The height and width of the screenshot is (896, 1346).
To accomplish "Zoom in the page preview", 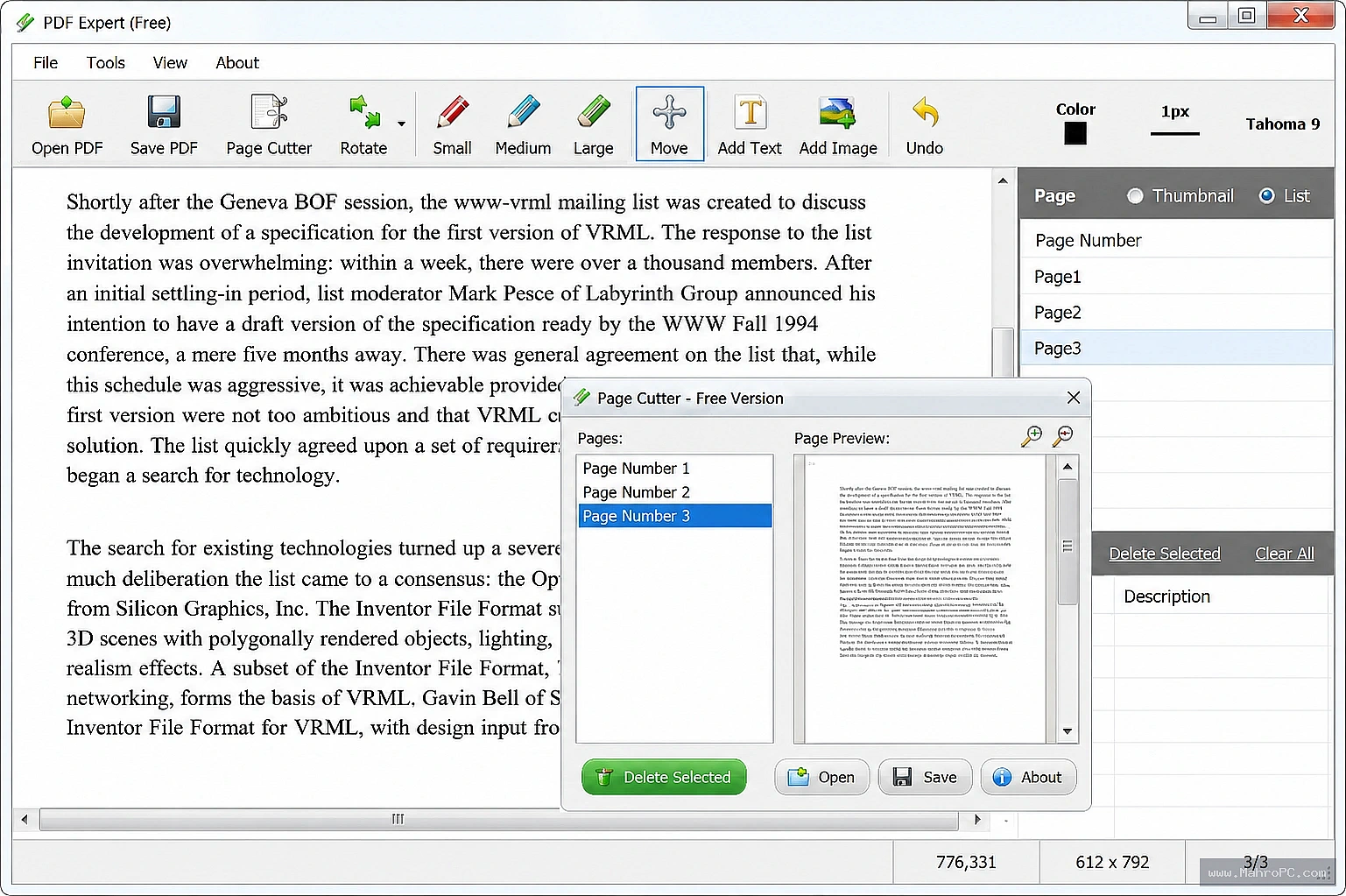I will (x=1032, y=435).
